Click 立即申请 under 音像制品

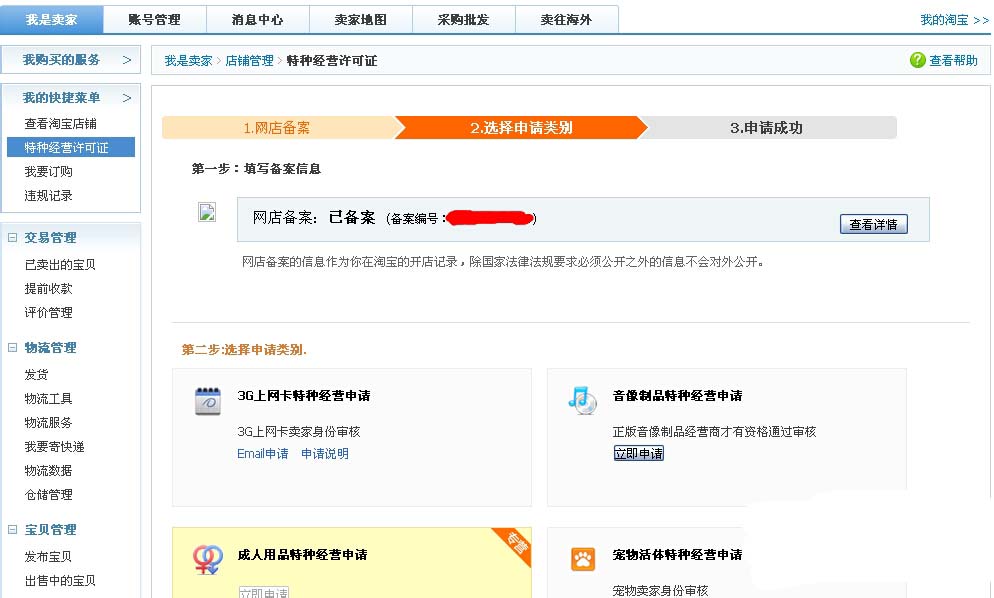tap(638, 453)
